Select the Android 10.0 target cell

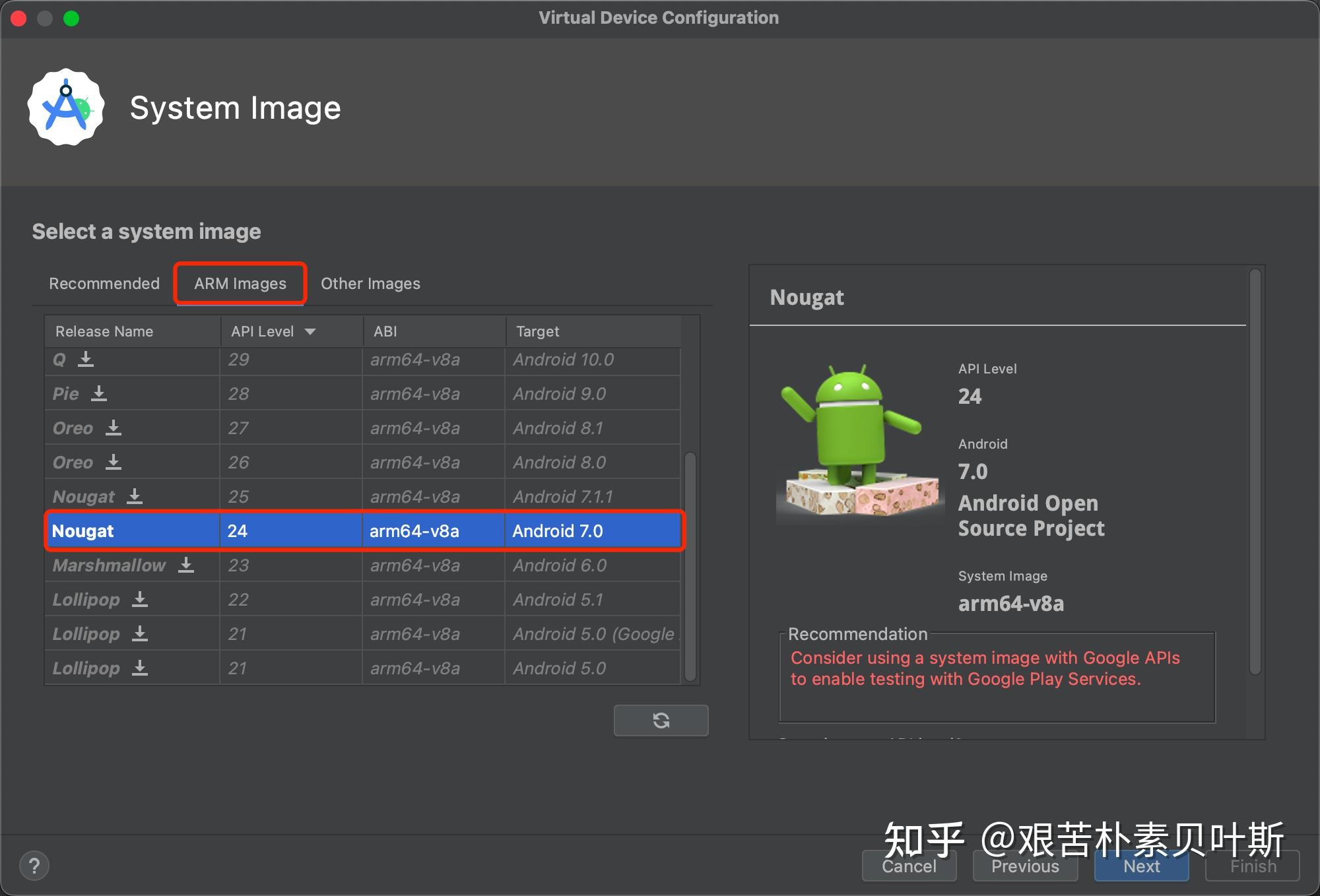pyautogui.click(x=593, y=360)
